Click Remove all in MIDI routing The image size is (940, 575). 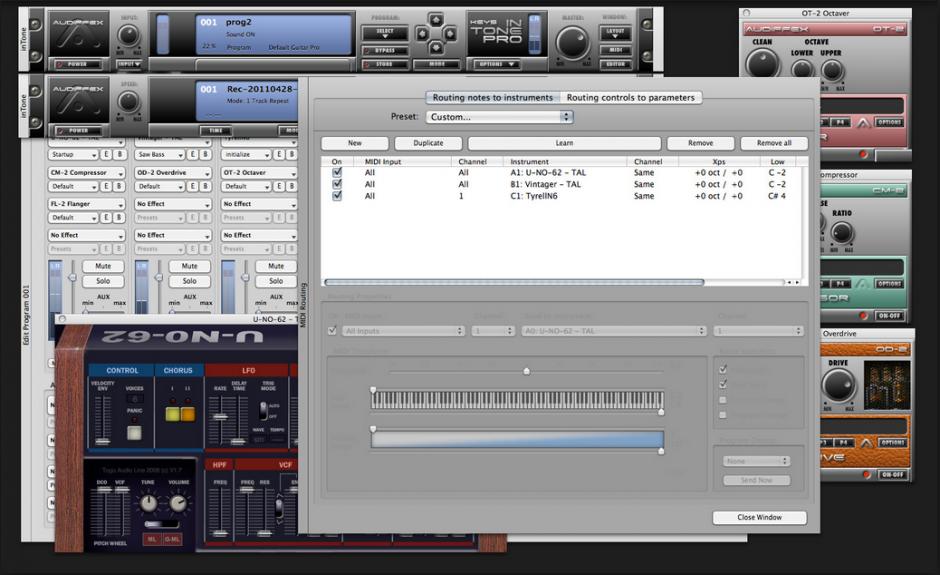774,143
